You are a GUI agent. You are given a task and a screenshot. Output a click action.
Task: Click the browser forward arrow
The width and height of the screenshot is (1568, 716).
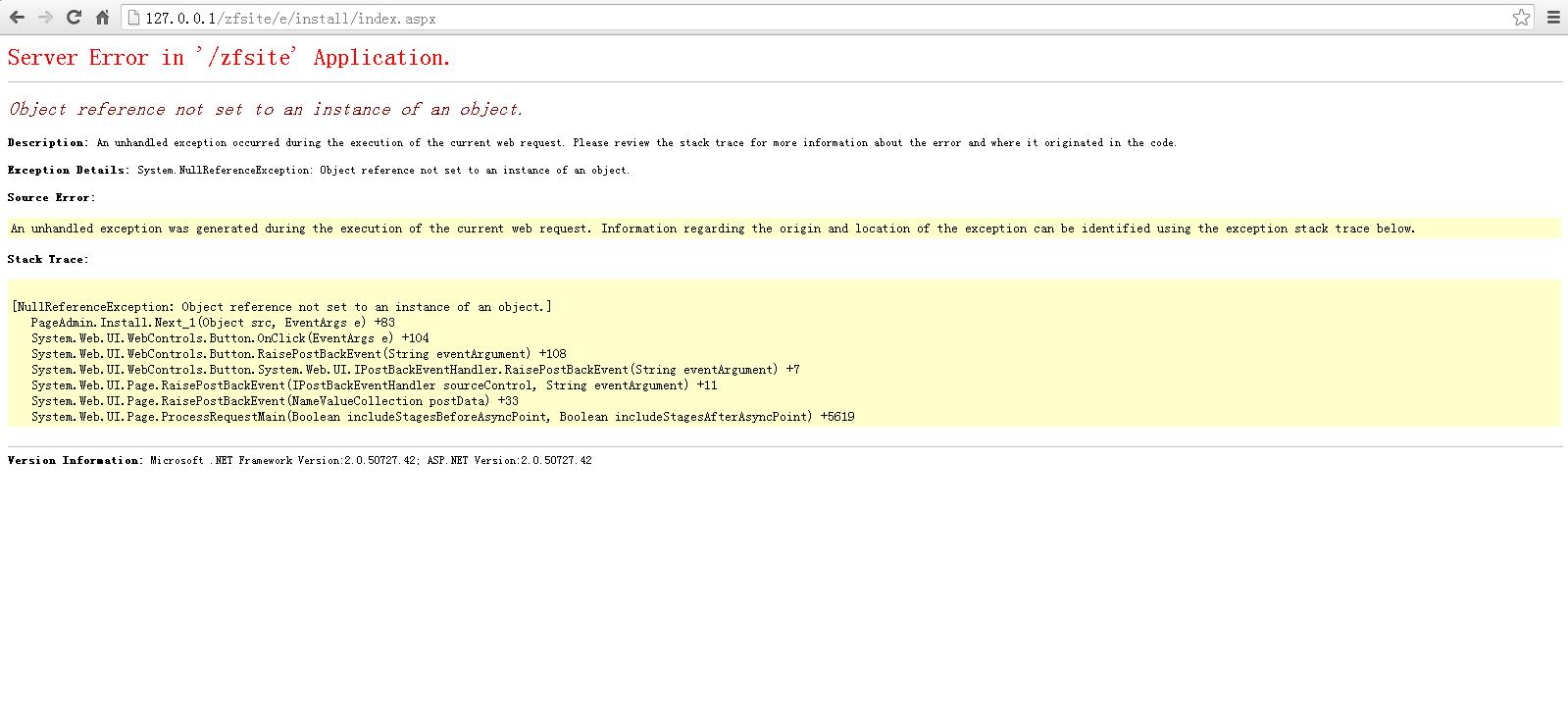pyautogui.click(x=45, y=18)
